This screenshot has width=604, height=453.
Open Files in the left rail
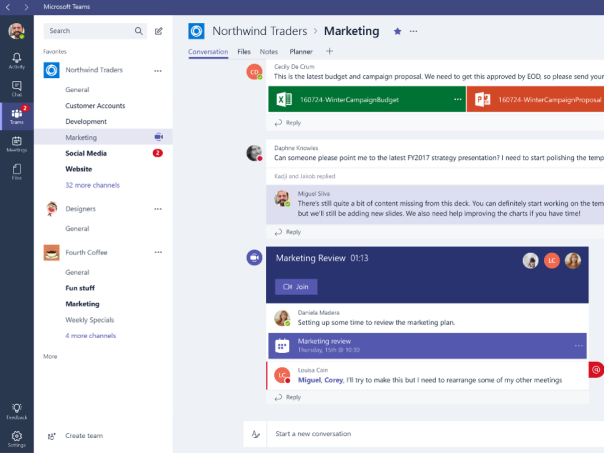(x=16, y=172)
